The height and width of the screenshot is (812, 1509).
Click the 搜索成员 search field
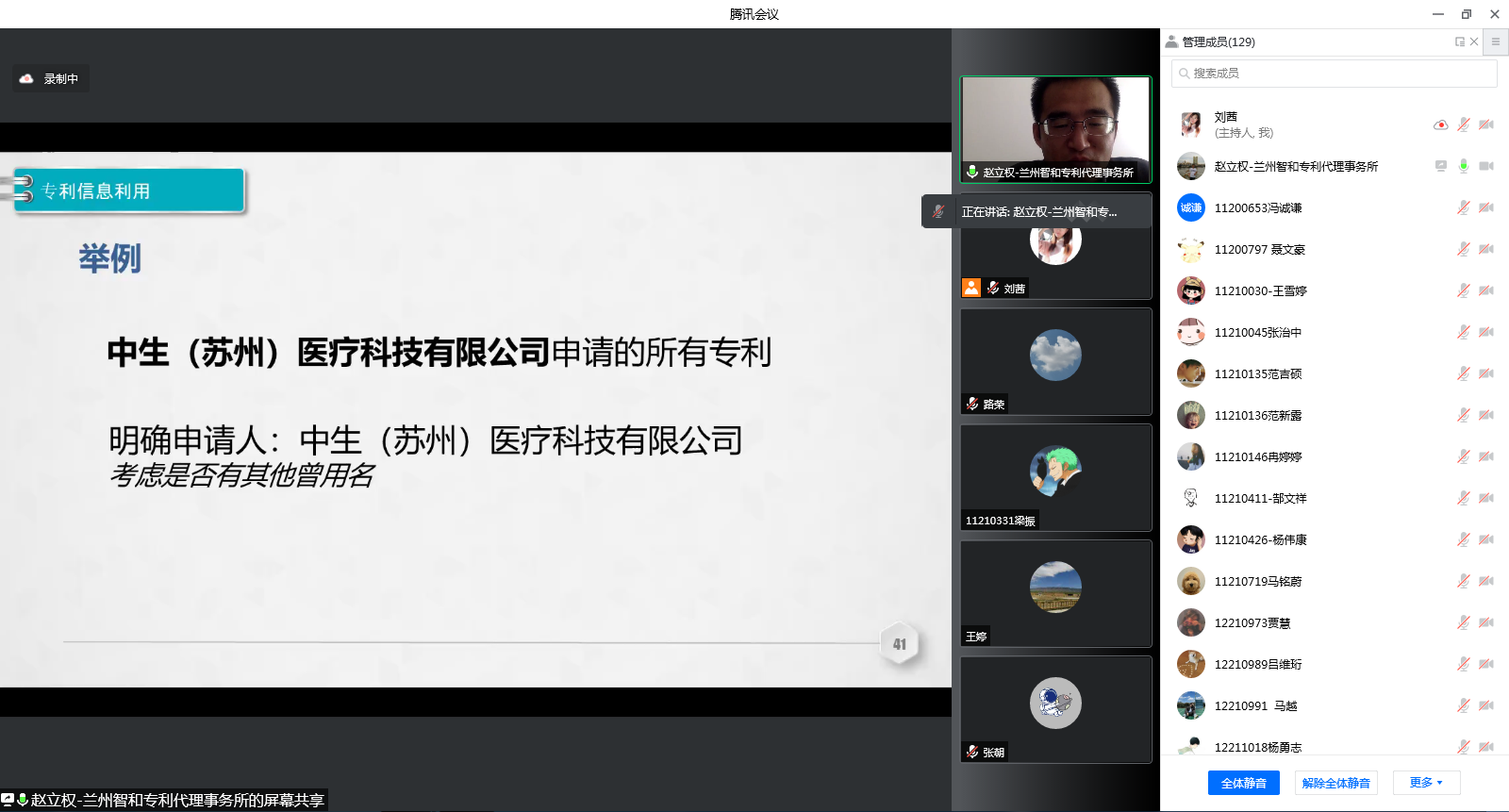click(1334, 74)
